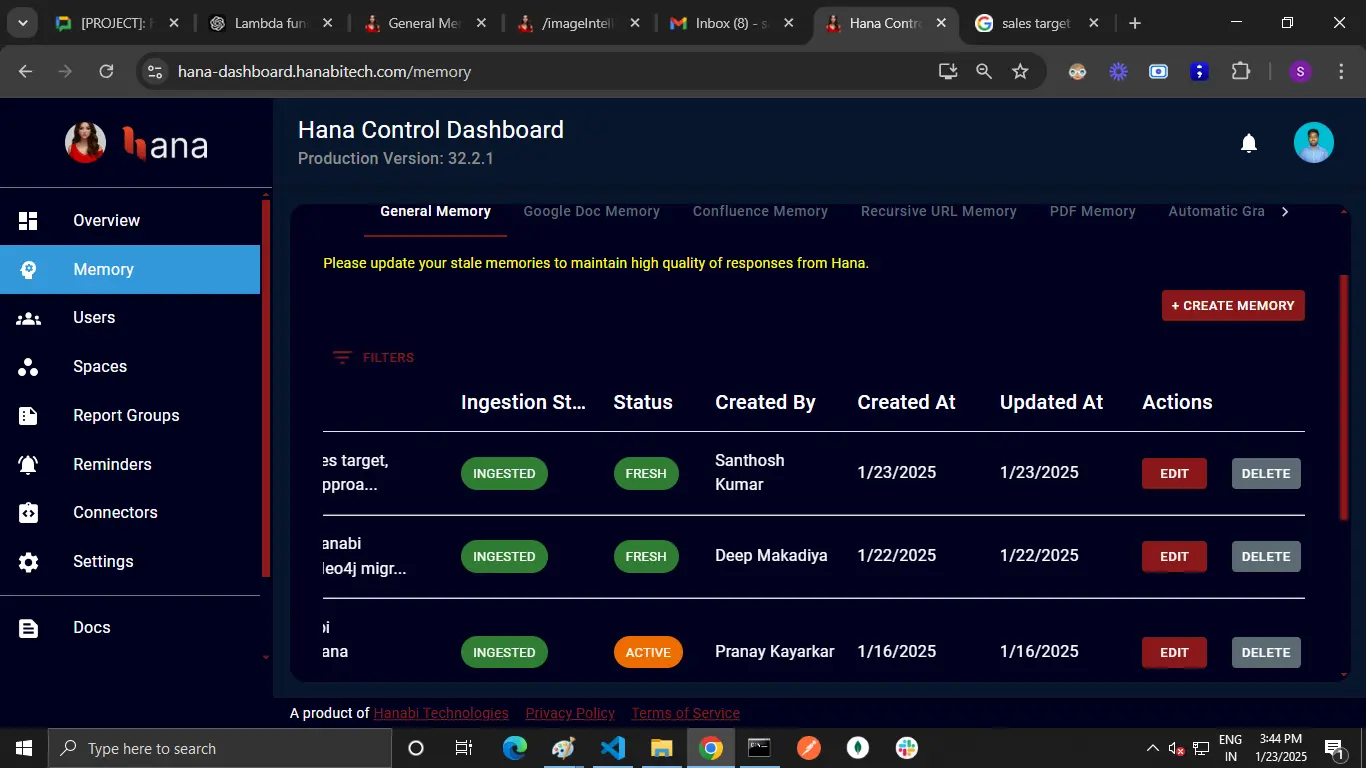Viewport: 1366px width, 768px height.
Task: Open the Connectors icon in sidebar
Action: (x=28, y=513)
